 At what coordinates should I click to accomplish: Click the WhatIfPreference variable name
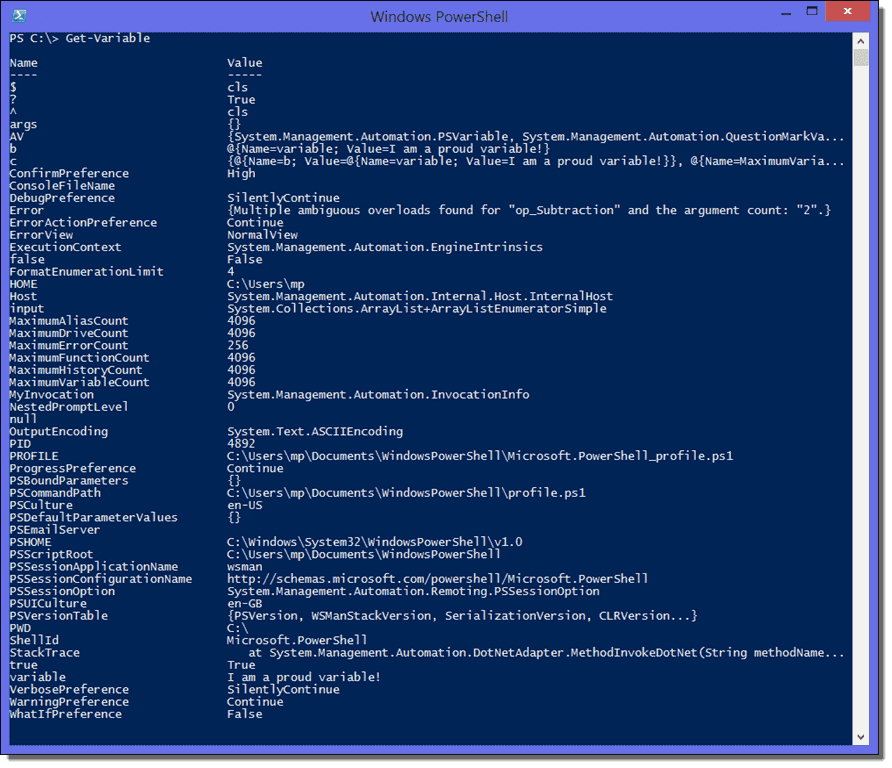65,715
